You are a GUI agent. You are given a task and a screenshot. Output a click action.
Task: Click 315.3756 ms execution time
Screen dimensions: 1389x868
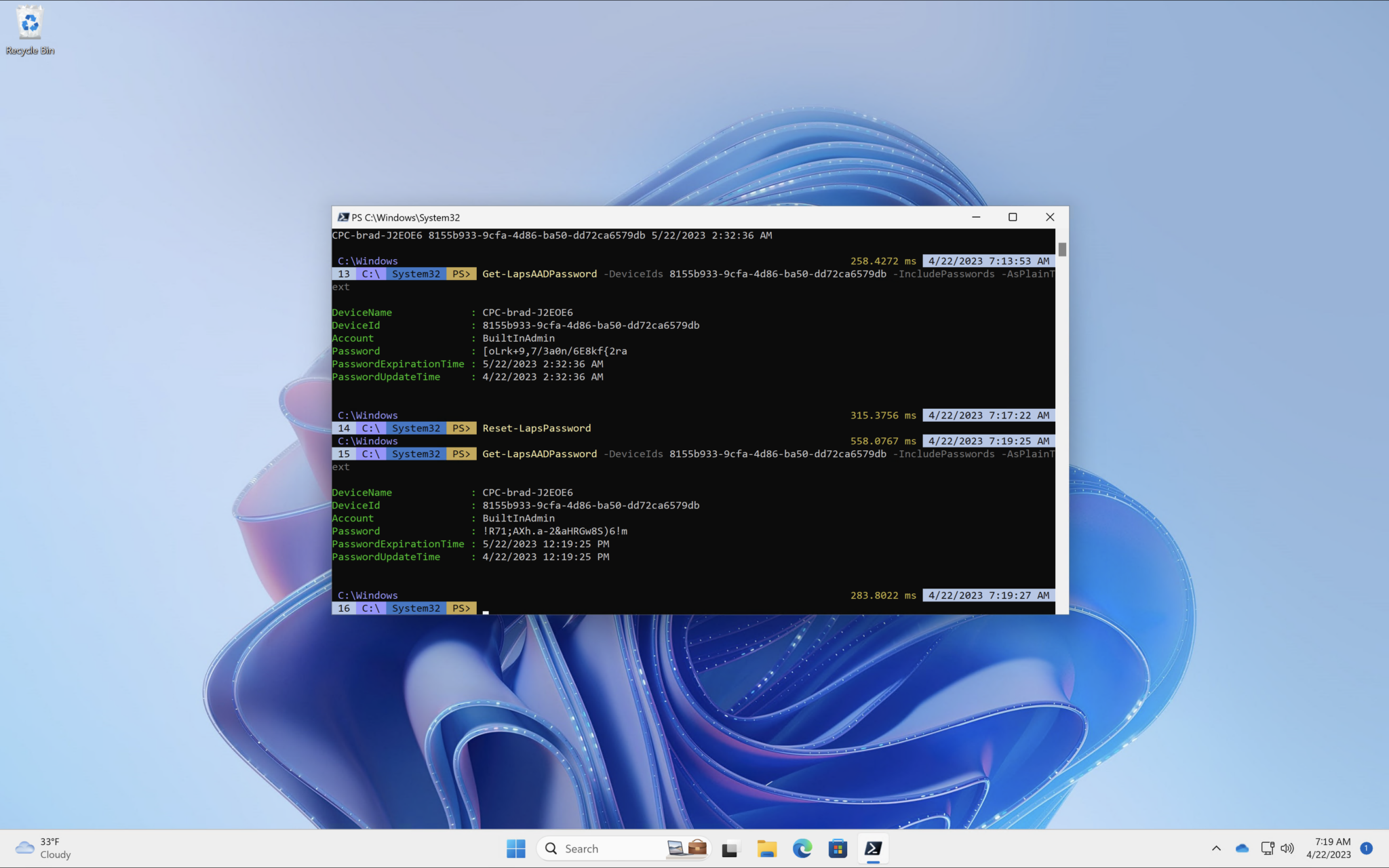tap(883, 416)
